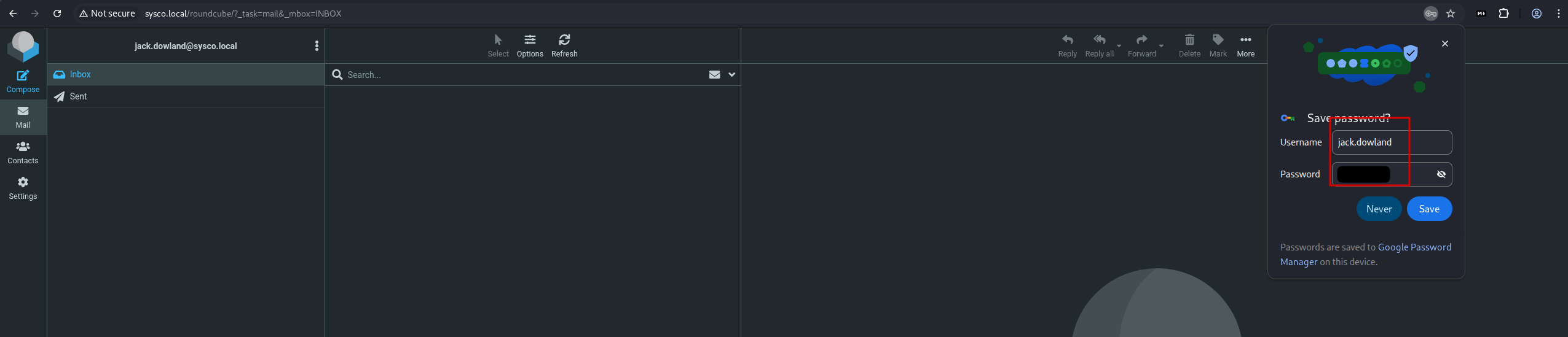Screen dimensions: 1568x337
Task: Click the Not secure warning
Action: [x=107, y=14]
